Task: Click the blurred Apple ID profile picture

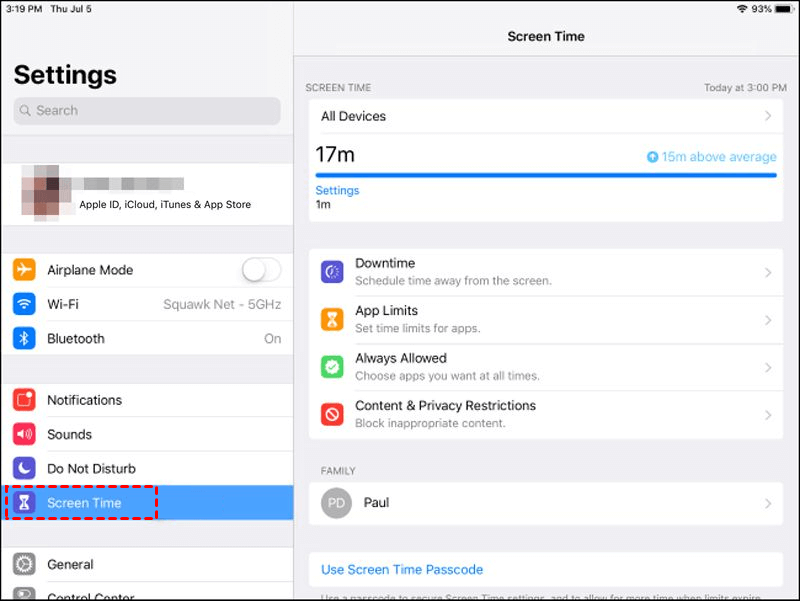Action: pyautogui.click(x=46, y=193)
